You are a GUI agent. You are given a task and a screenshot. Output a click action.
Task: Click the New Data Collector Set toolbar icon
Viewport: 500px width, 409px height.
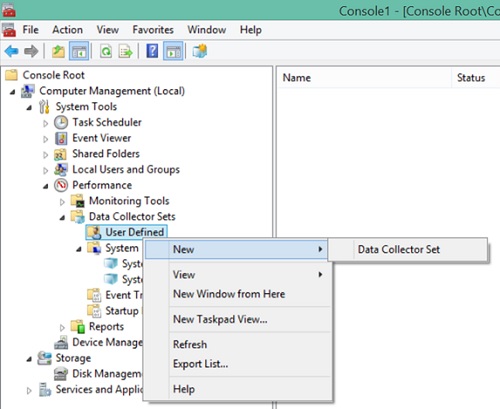coord(200,51)
